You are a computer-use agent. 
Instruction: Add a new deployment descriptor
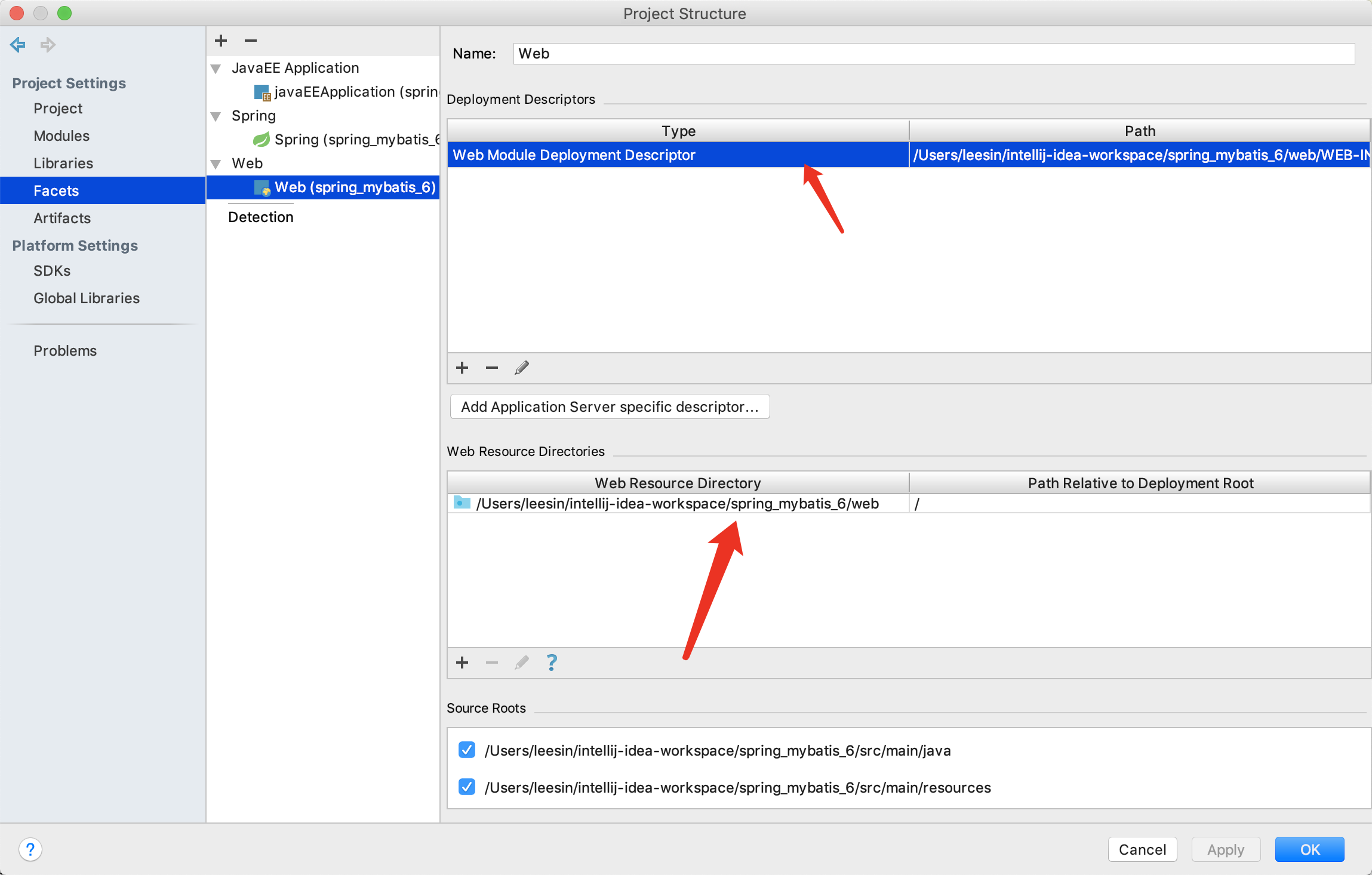462,368
